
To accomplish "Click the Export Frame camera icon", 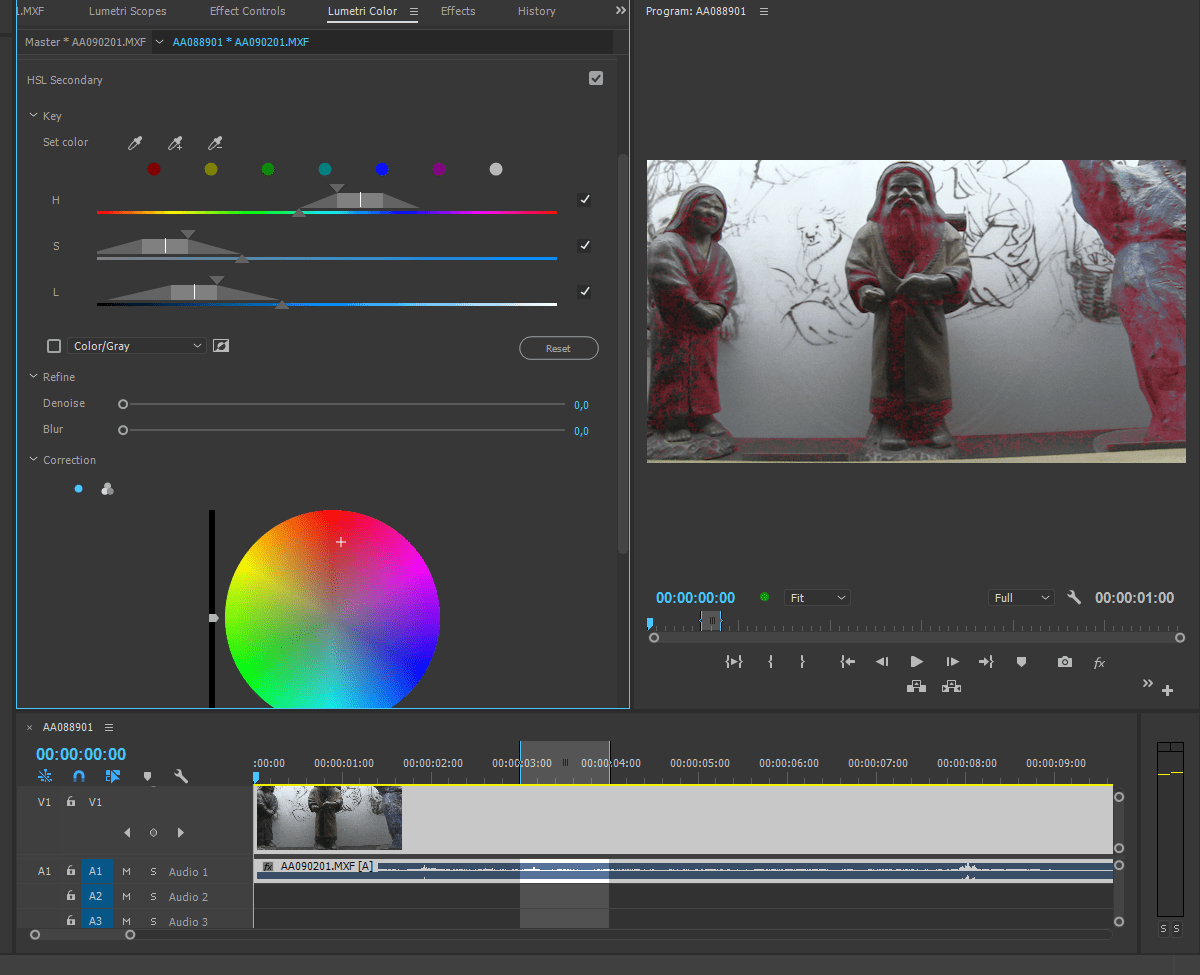I will (x=1065, y=662).
